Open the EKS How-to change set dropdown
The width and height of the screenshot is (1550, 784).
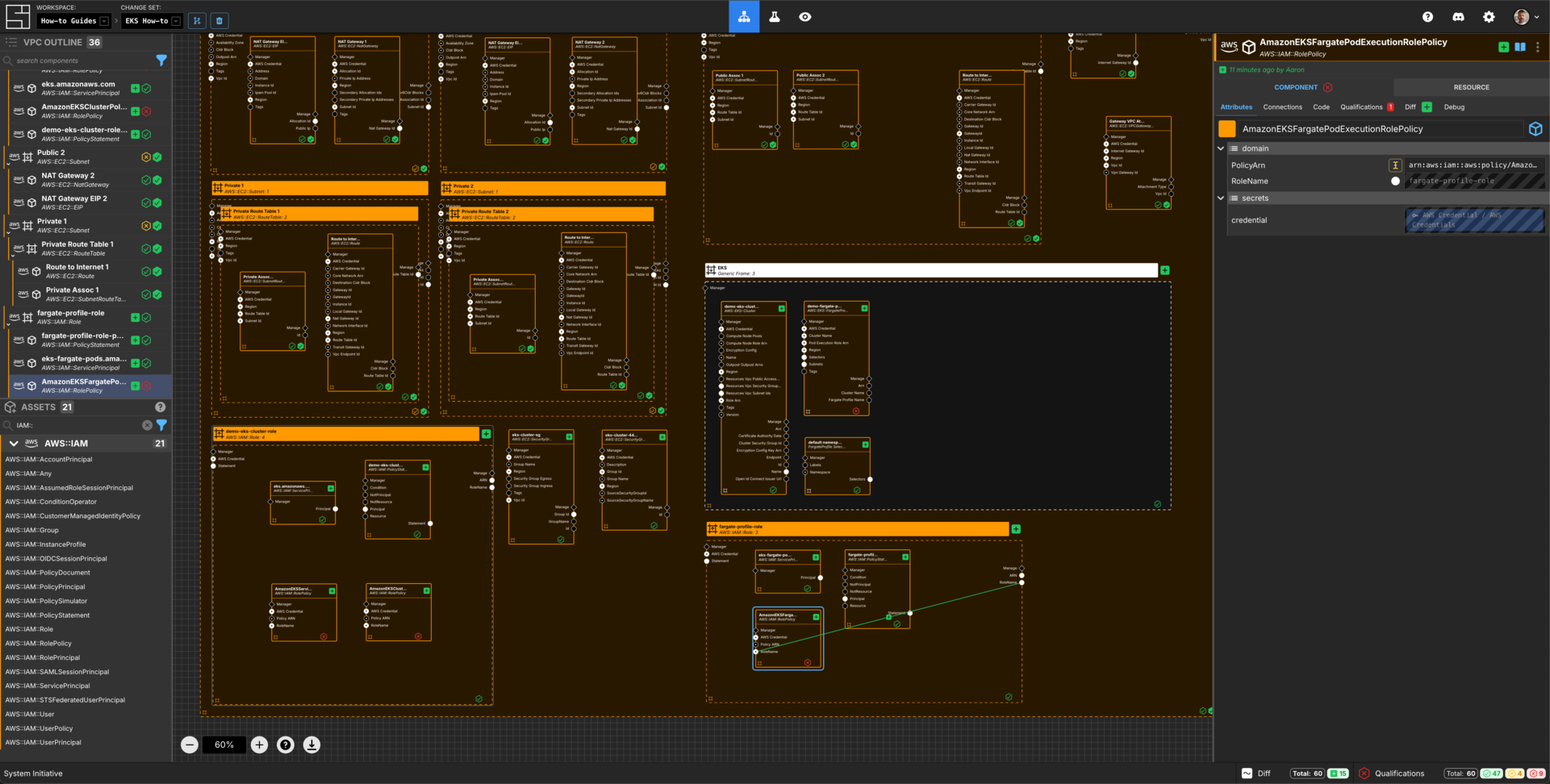pyautogui.click(x=152, y=21)
